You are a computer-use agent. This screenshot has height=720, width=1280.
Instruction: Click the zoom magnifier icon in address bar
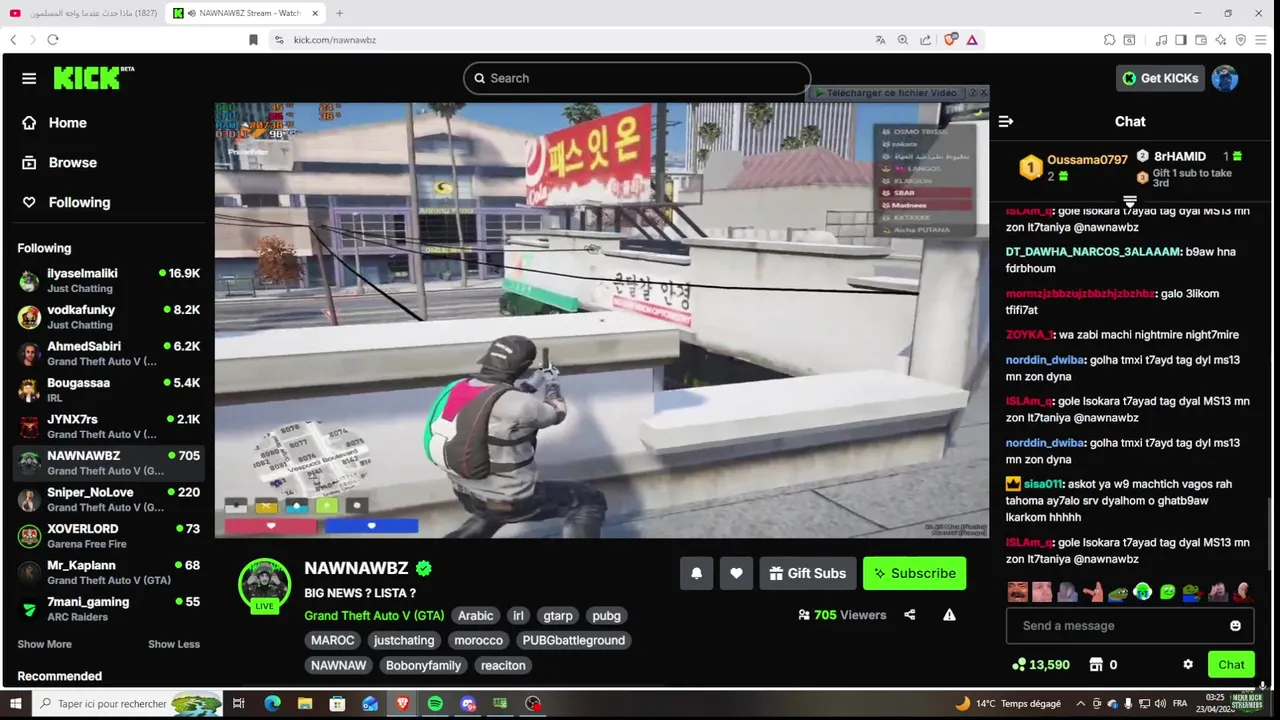tap(903, 40)
